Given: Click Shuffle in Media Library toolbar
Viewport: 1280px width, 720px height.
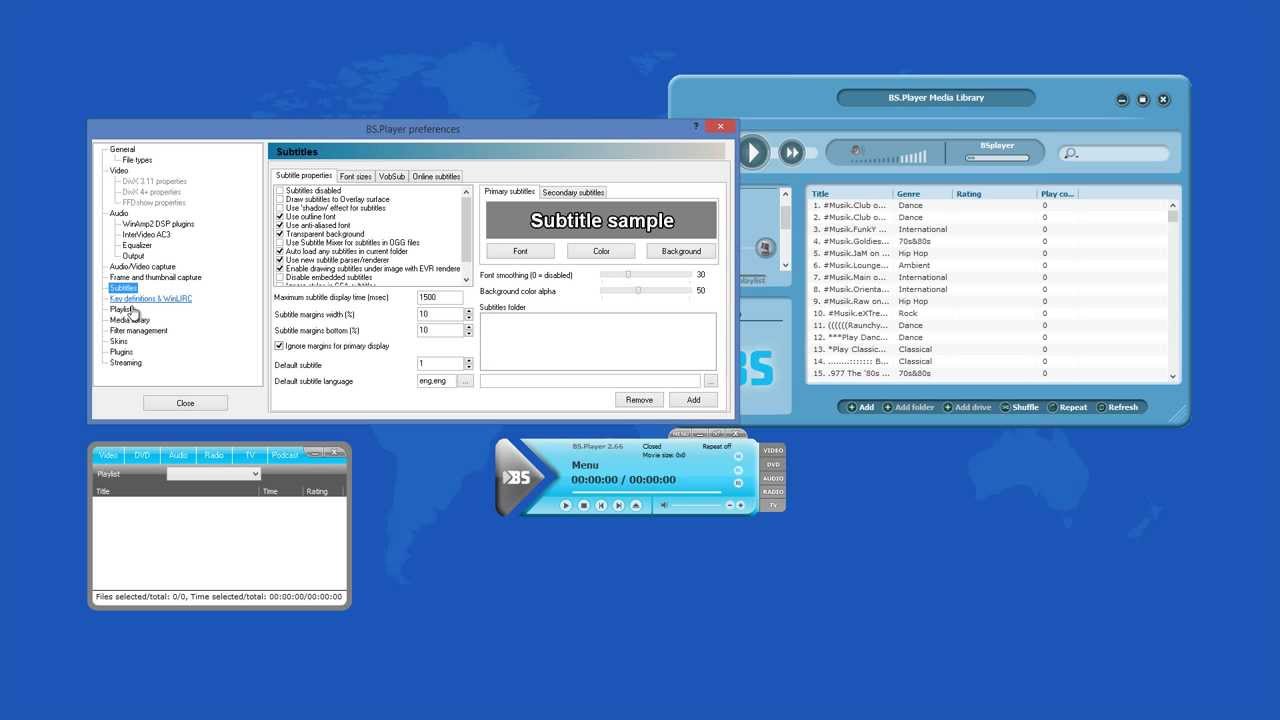Looking at the screenshot, I should coord(1020,407).
